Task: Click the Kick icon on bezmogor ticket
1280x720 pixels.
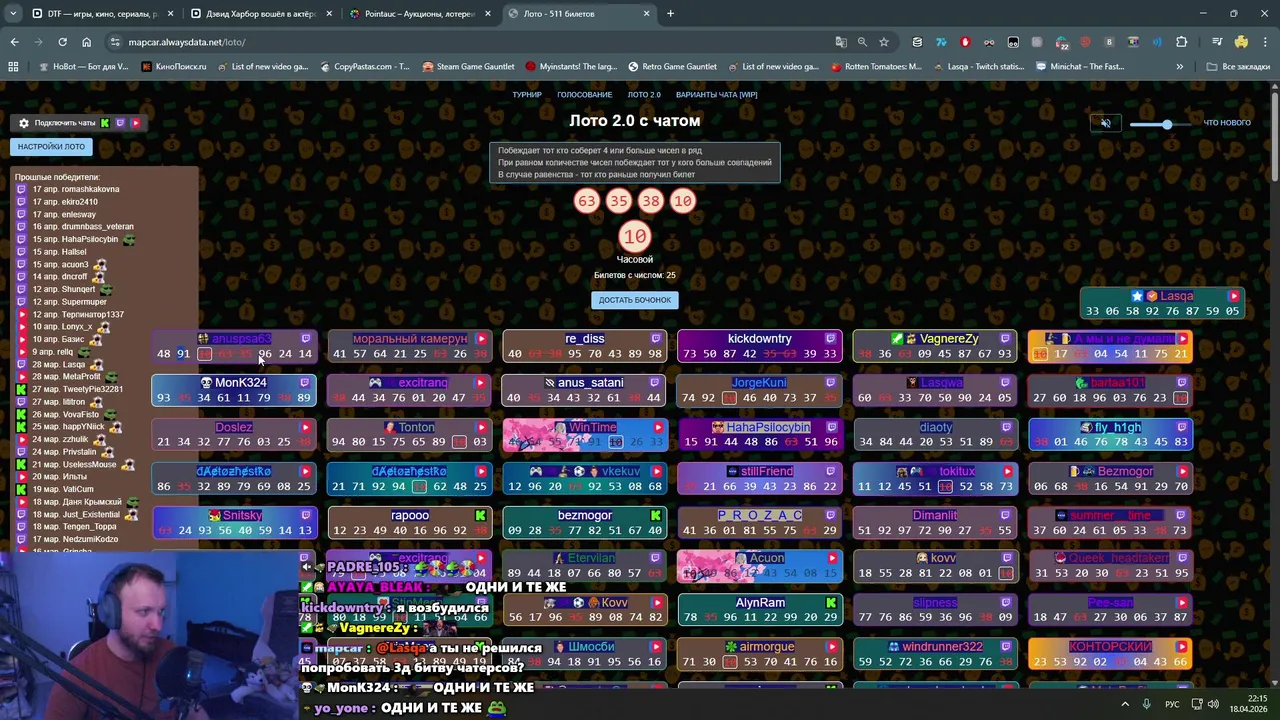Action: [656, 516]
